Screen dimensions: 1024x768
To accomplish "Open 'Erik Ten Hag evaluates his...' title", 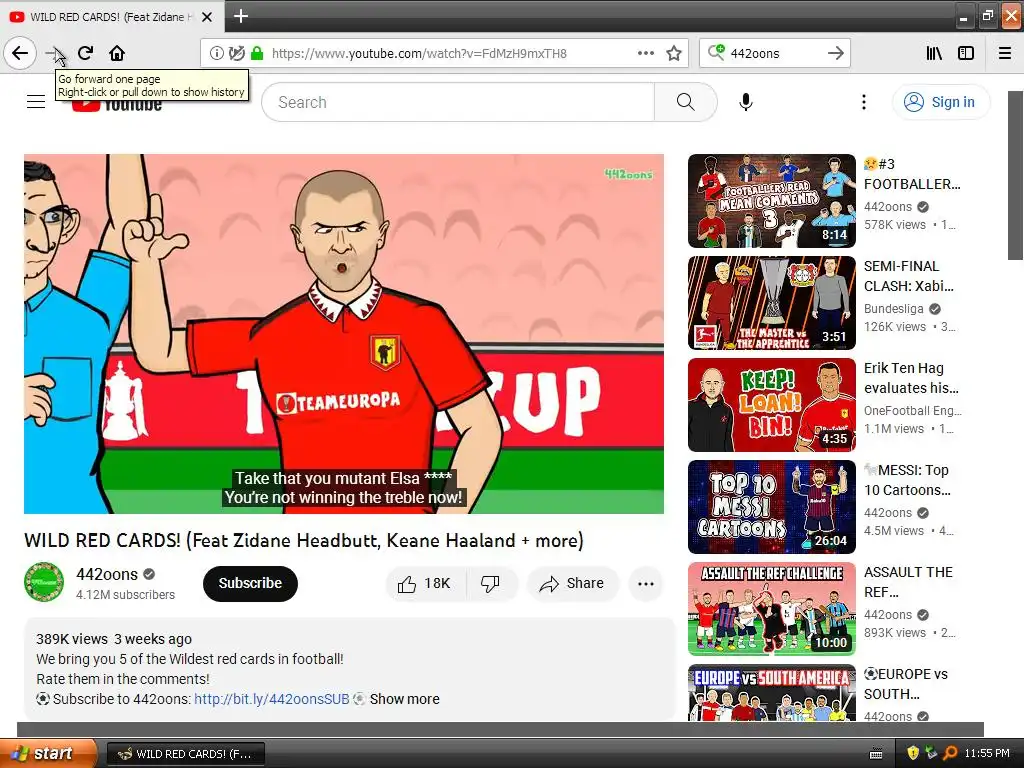I will (x=911, y=378).
